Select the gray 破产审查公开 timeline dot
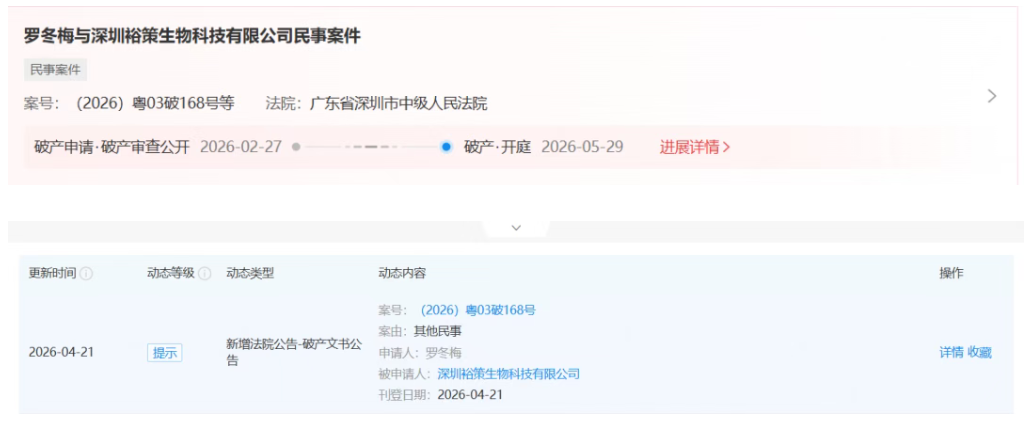Image resolution: width=1032 pixels, height=431 pixels. click(x=296, y=147)
